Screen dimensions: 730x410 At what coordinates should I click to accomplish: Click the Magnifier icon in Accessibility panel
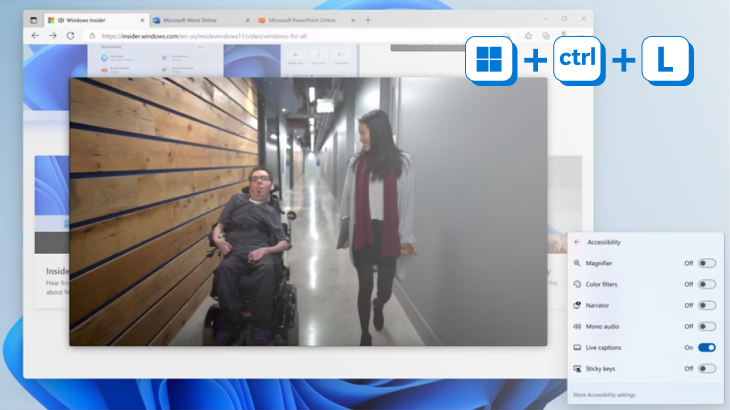coord(577,263)
